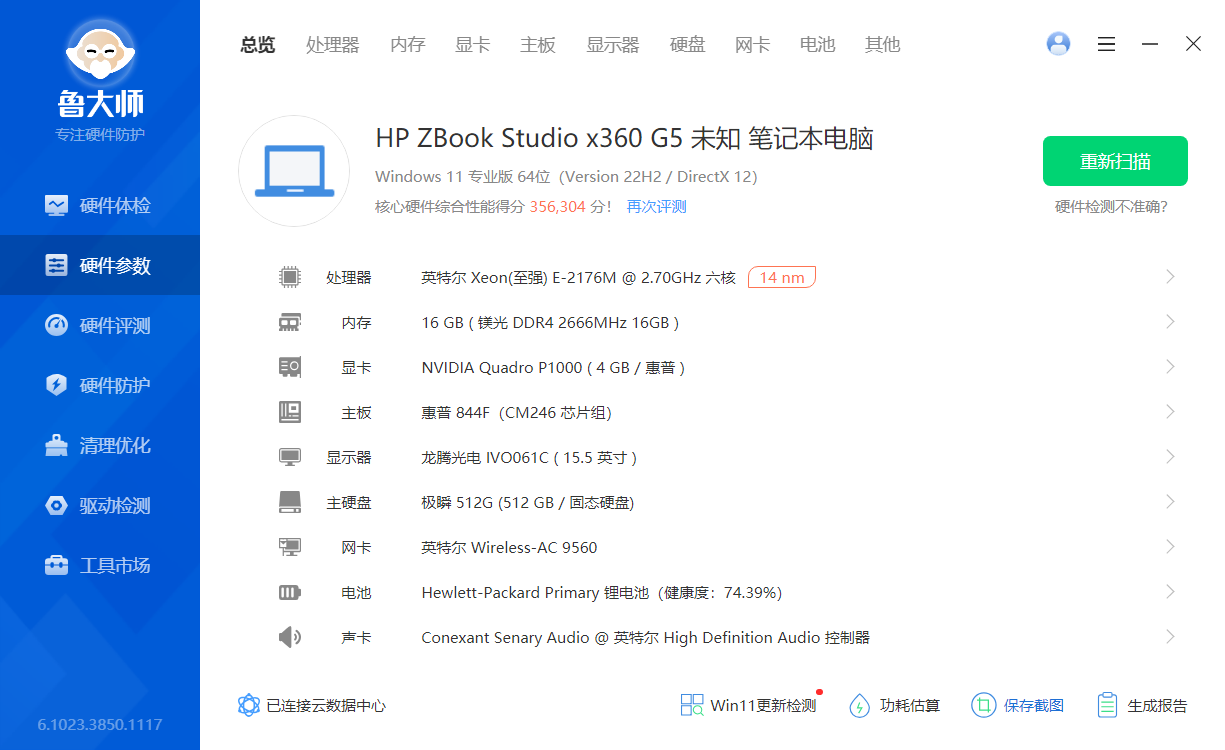Open the 其他 tab
The width and height of the screenshot is (1225, 750).
click(x=883, y=44)
